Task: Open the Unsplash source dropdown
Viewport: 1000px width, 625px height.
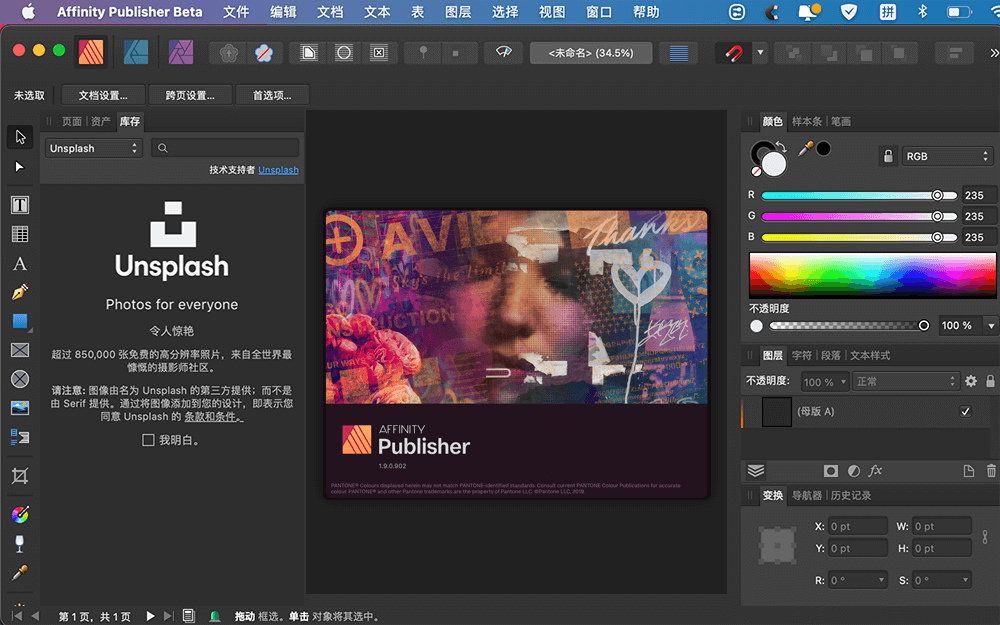Action: click(x=94, y=148)
